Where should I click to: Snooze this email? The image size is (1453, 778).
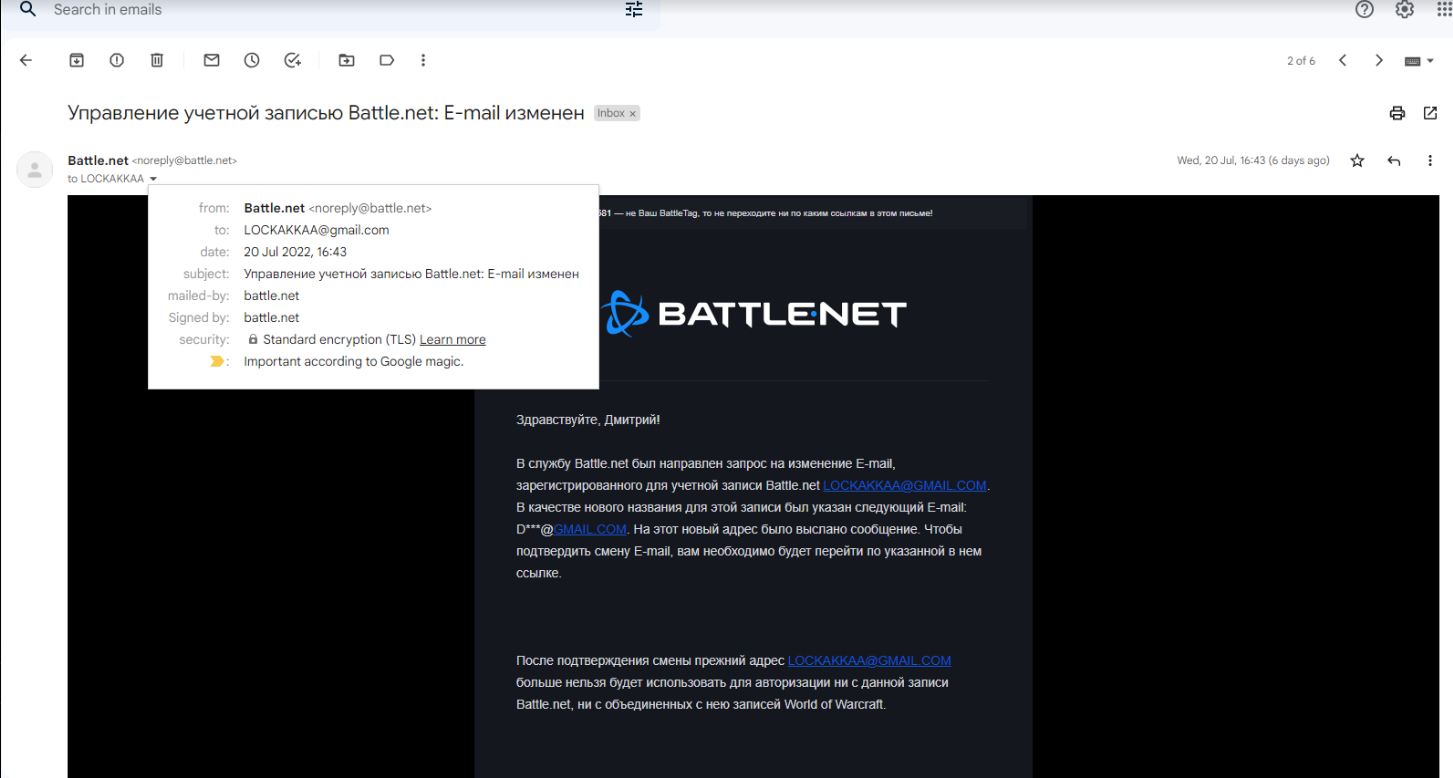point(252,60)
